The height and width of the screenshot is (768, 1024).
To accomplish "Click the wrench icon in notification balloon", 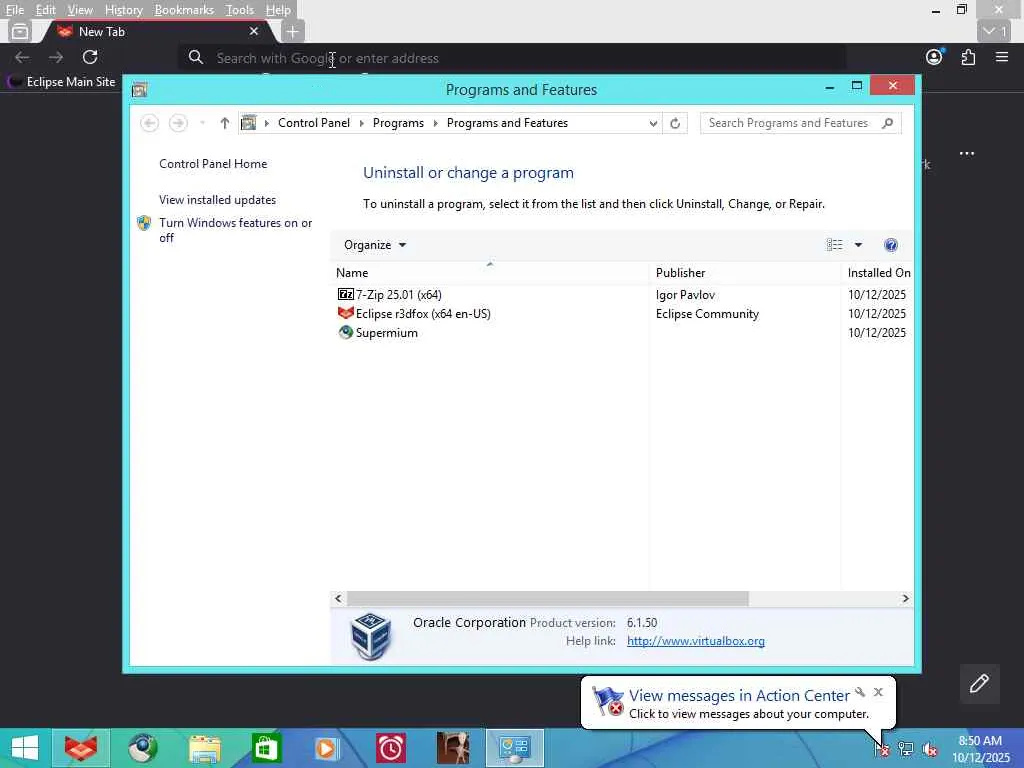I will pos(860,692).
